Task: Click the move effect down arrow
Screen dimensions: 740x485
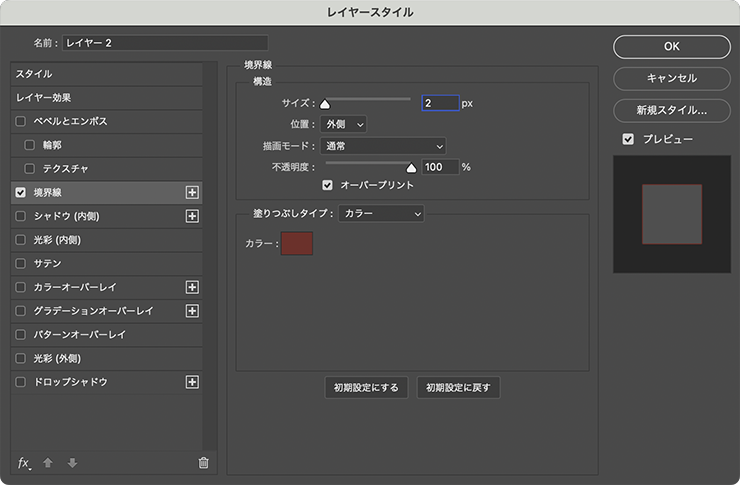Action: (x=71, y=463)
